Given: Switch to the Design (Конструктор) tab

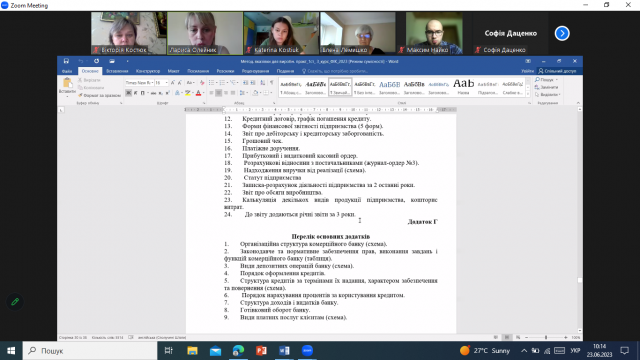Looking at the screenshot, I should pos(148,71).
